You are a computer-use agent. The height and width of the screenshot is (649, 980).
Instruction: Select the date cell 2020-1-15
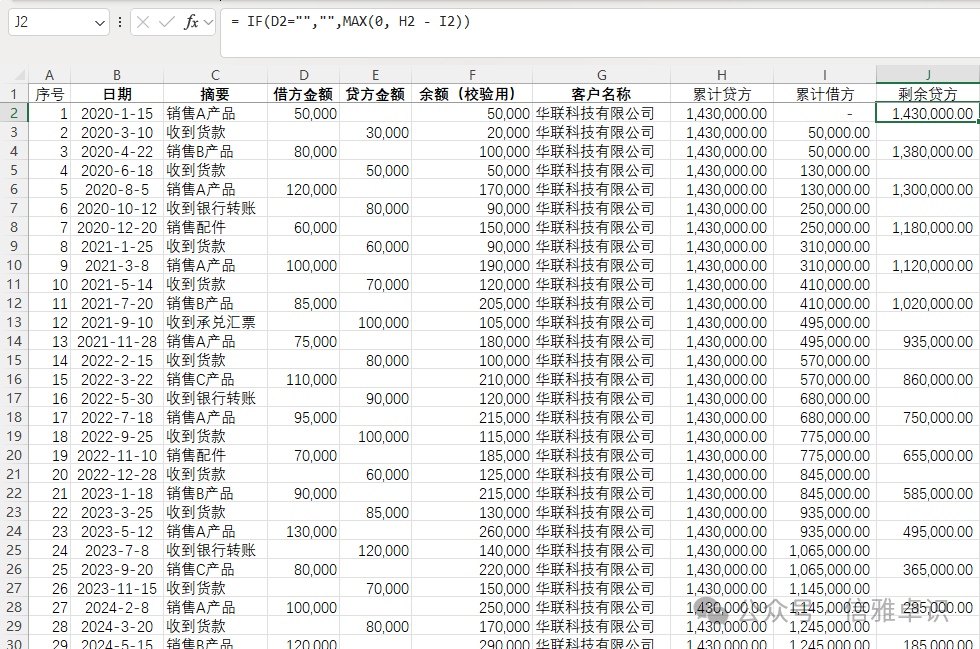(117, 113)
